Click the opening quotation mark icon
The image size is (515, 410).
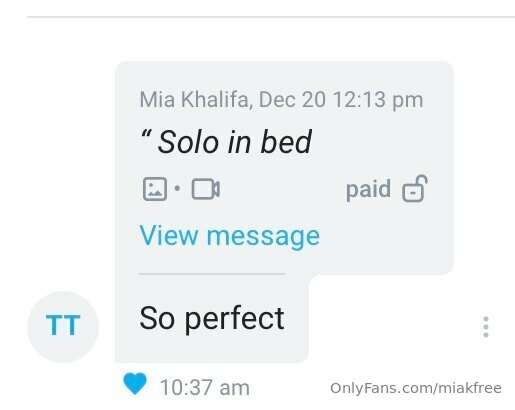pos(146,135)
